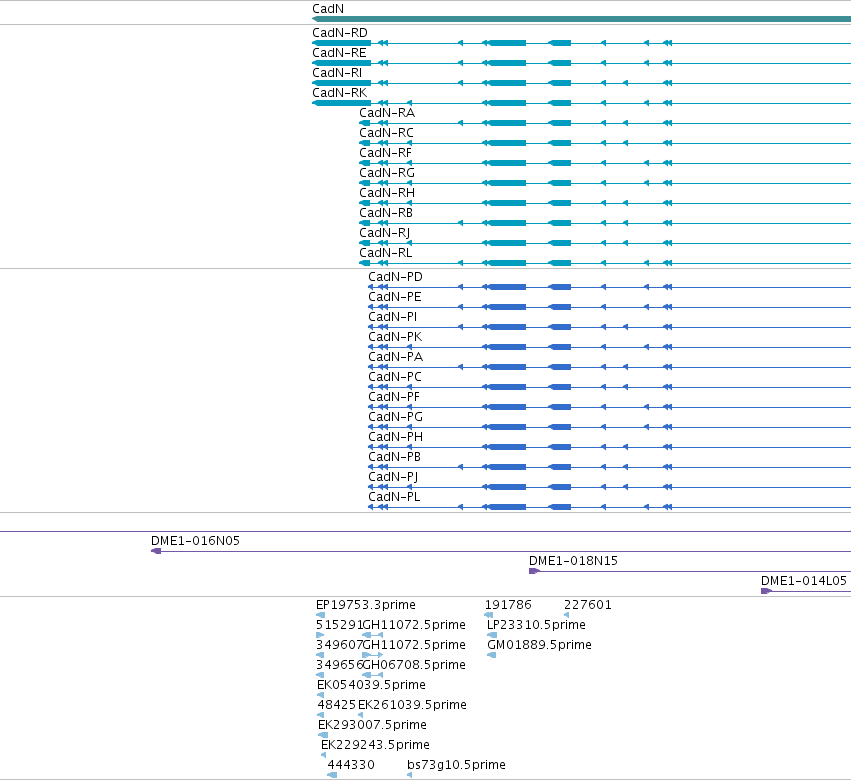
Task: Click the GM01889.5prime insertion marker
Action: point(492,655)
